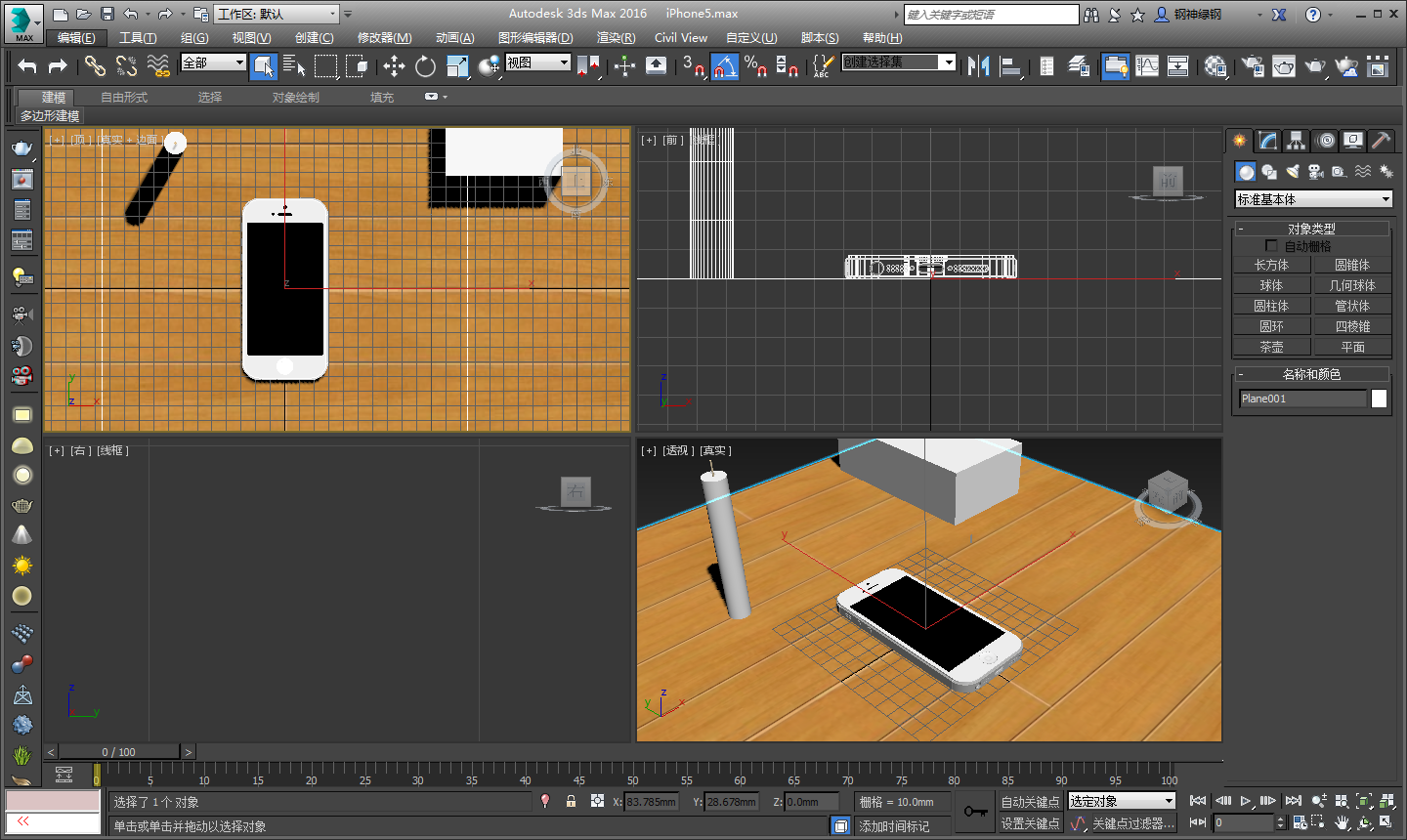Collapse the 对象类型 rollout
Image resolution: width=1407 pixels, height=840 pixels.
pyautogui.click(x=1311, y=229)
